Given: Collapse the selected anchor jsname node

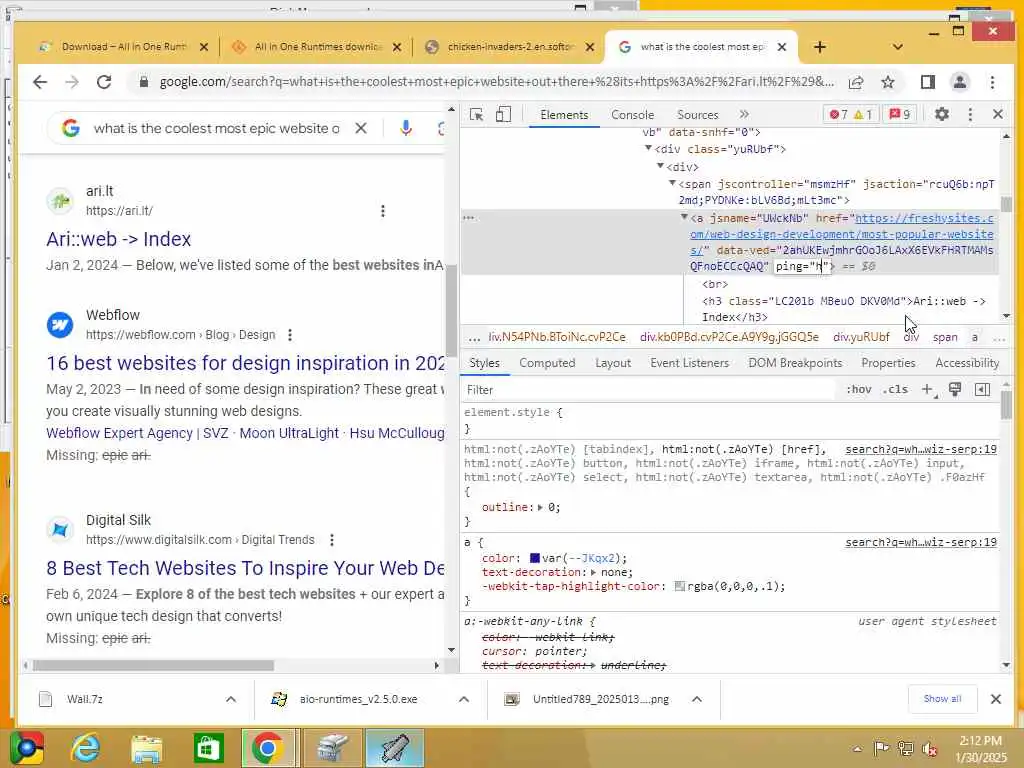Looking at the screenshot, I should 684,217.
